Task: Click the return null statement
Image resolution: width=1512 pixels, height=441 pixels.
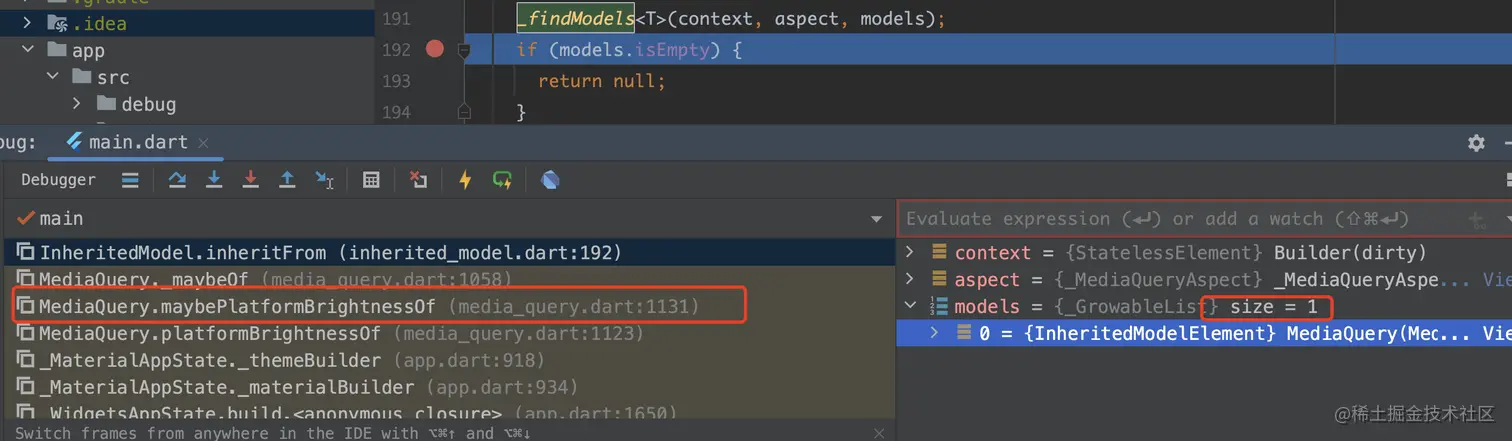Action: click(601, 81)
